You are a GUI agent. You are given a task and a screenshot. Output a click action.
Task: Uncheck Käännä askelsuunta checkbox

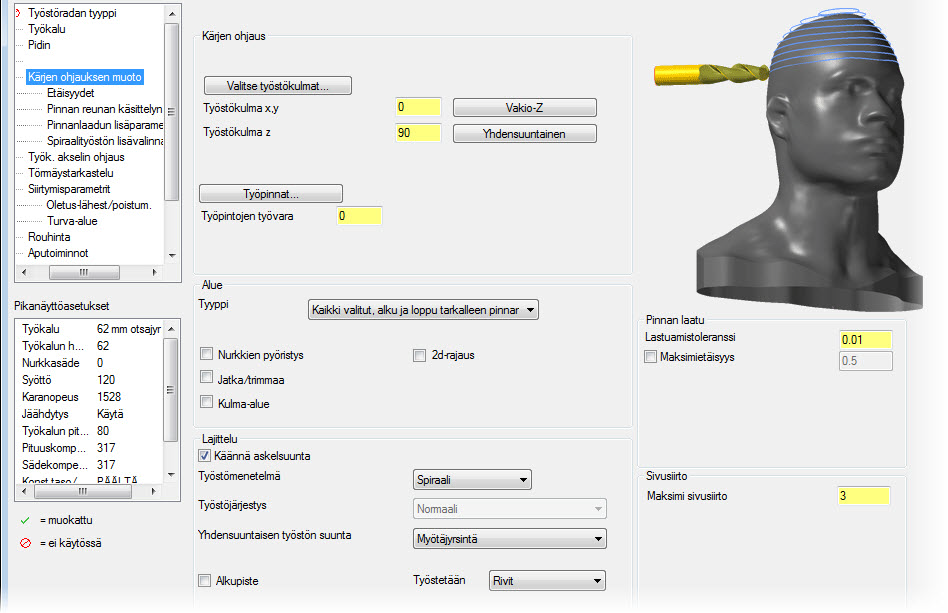tap(204, 455)
